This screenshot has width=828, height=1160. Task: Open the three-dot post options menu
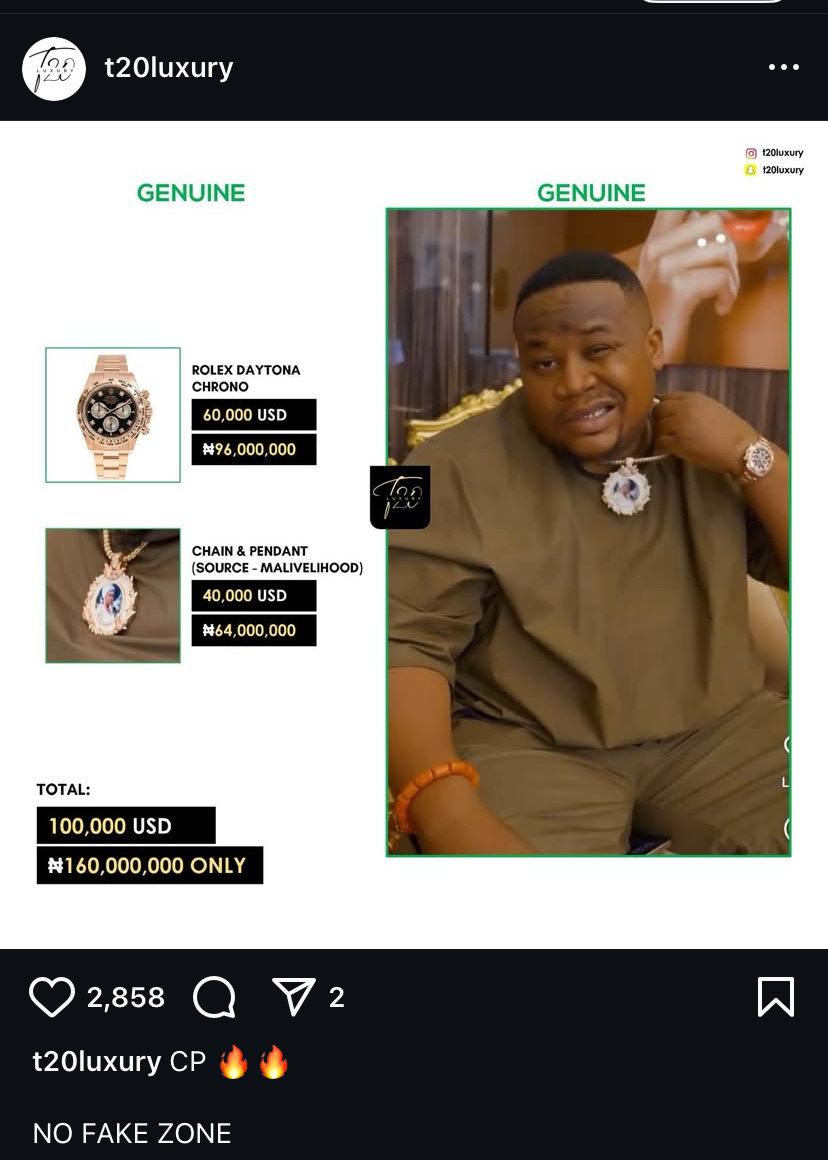pos(784,67)
